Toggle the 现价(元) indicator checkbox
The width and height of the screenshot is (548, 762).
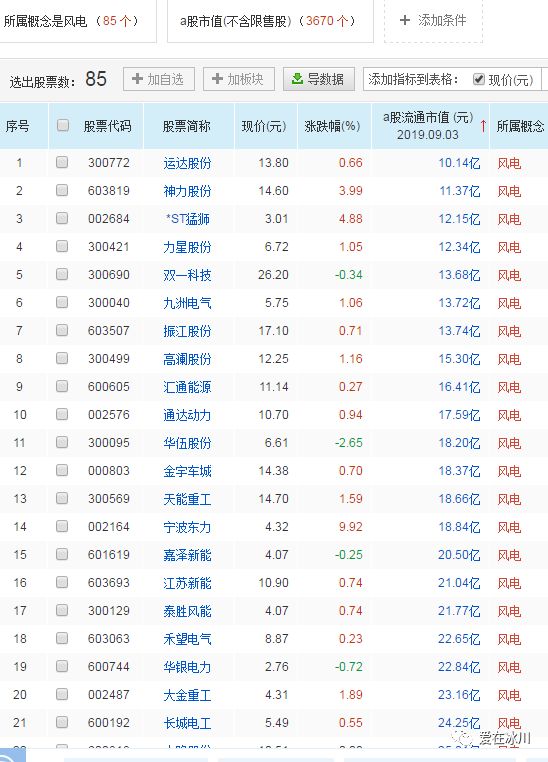pos(479,79)
